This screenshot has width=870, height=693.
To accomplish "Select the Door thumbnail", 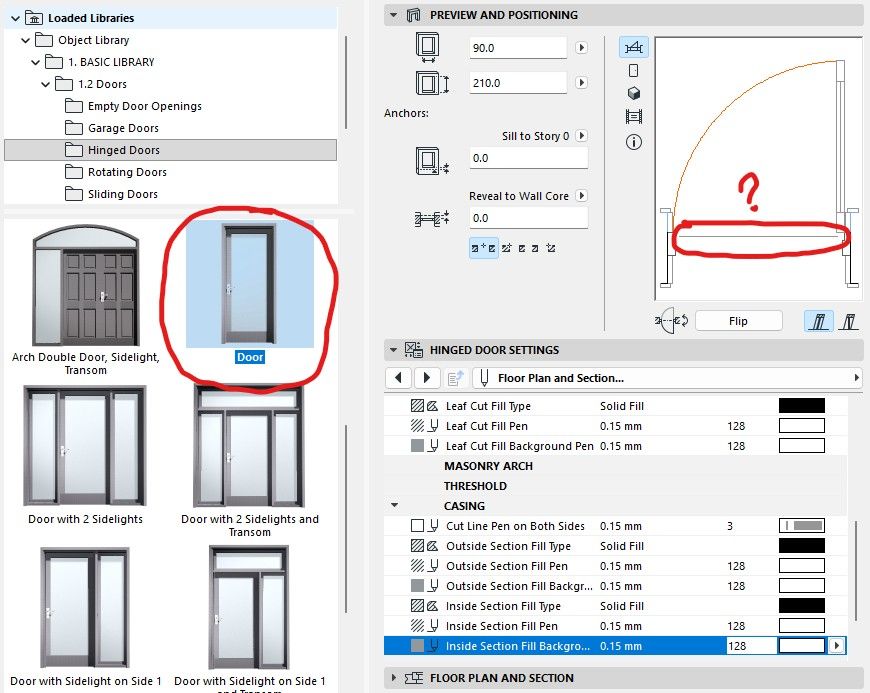I will pos(250,284).
